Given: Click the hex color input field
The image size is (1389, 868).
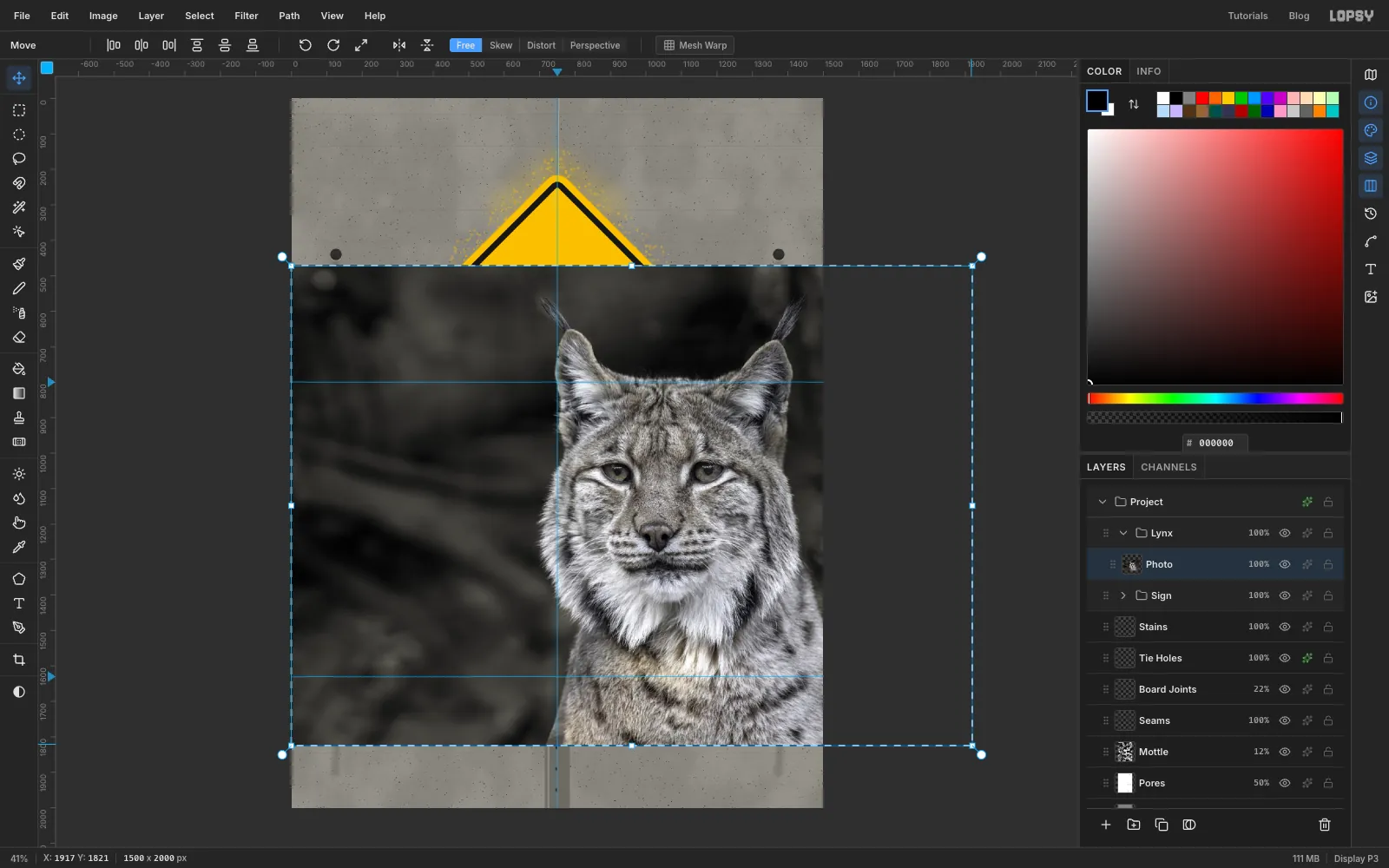Looking at the screenshot, I should click(1215, 443).
